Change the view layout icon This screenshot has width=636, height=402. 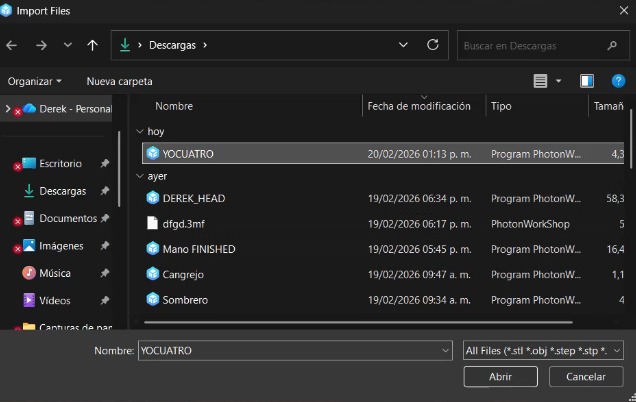click(540, 81)
